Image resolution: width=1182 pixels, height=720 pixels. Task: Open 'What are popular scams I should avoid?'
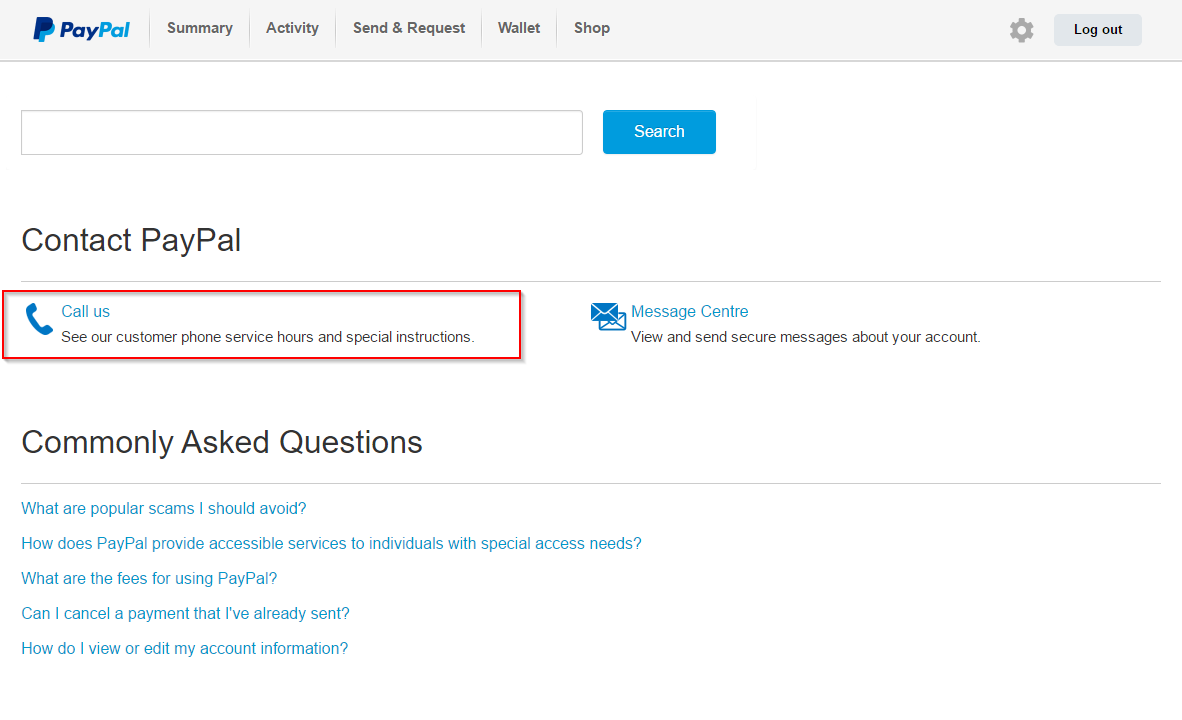coord(164,509)
